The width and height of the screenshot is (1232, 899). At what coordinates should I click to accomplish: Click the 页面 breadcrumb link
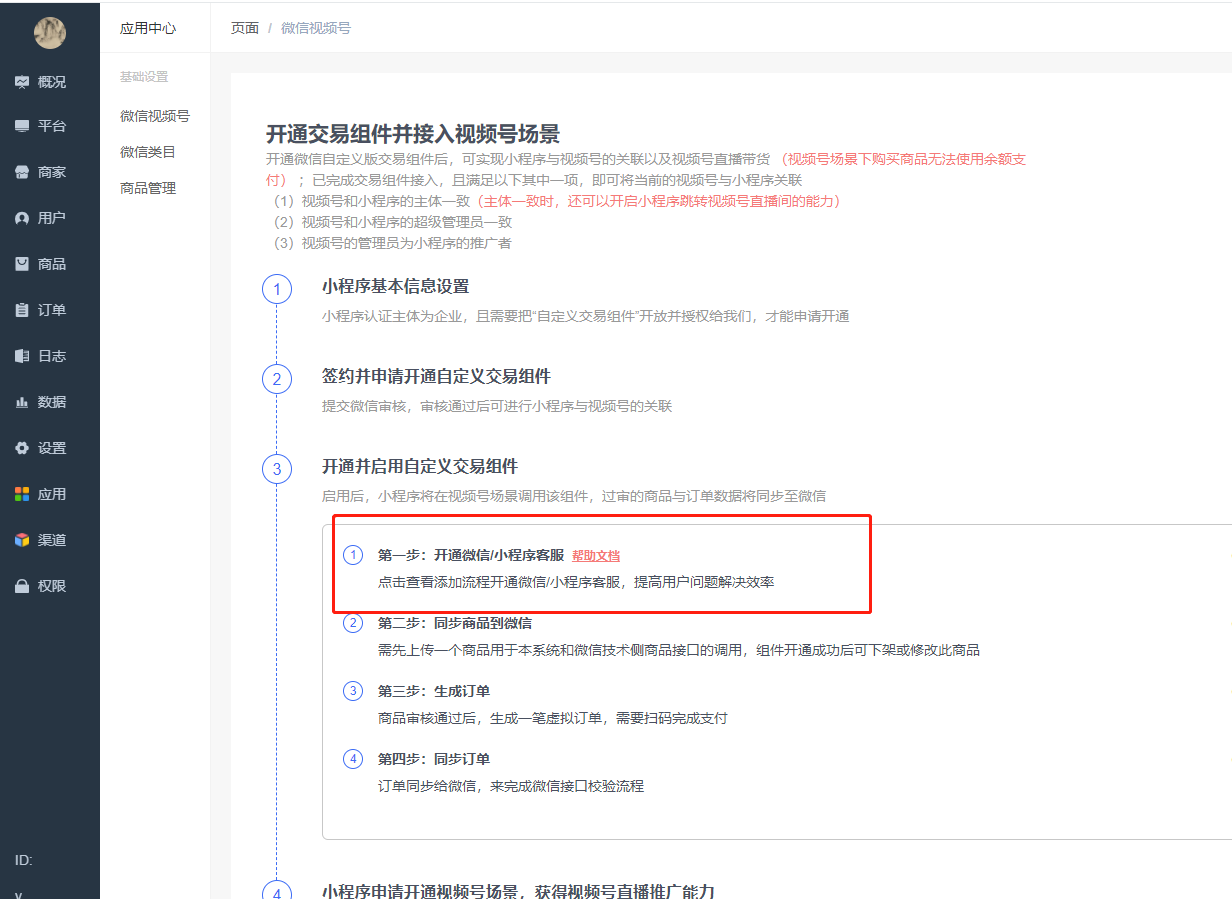click(x=245, y=28)
